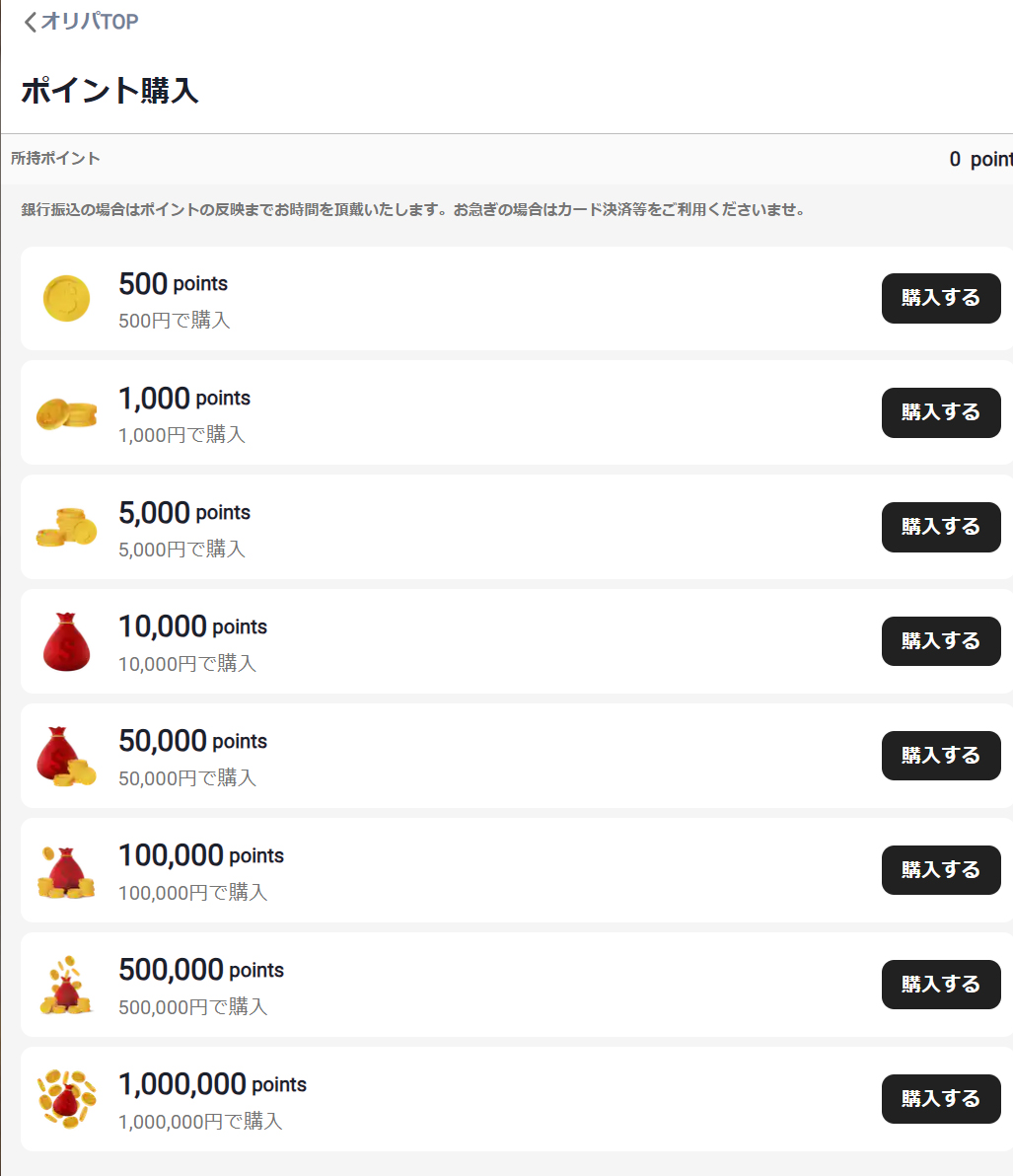Click the 所持ポイント balance row
This screenshot has width=1013, height=1176.
[507, 159]
